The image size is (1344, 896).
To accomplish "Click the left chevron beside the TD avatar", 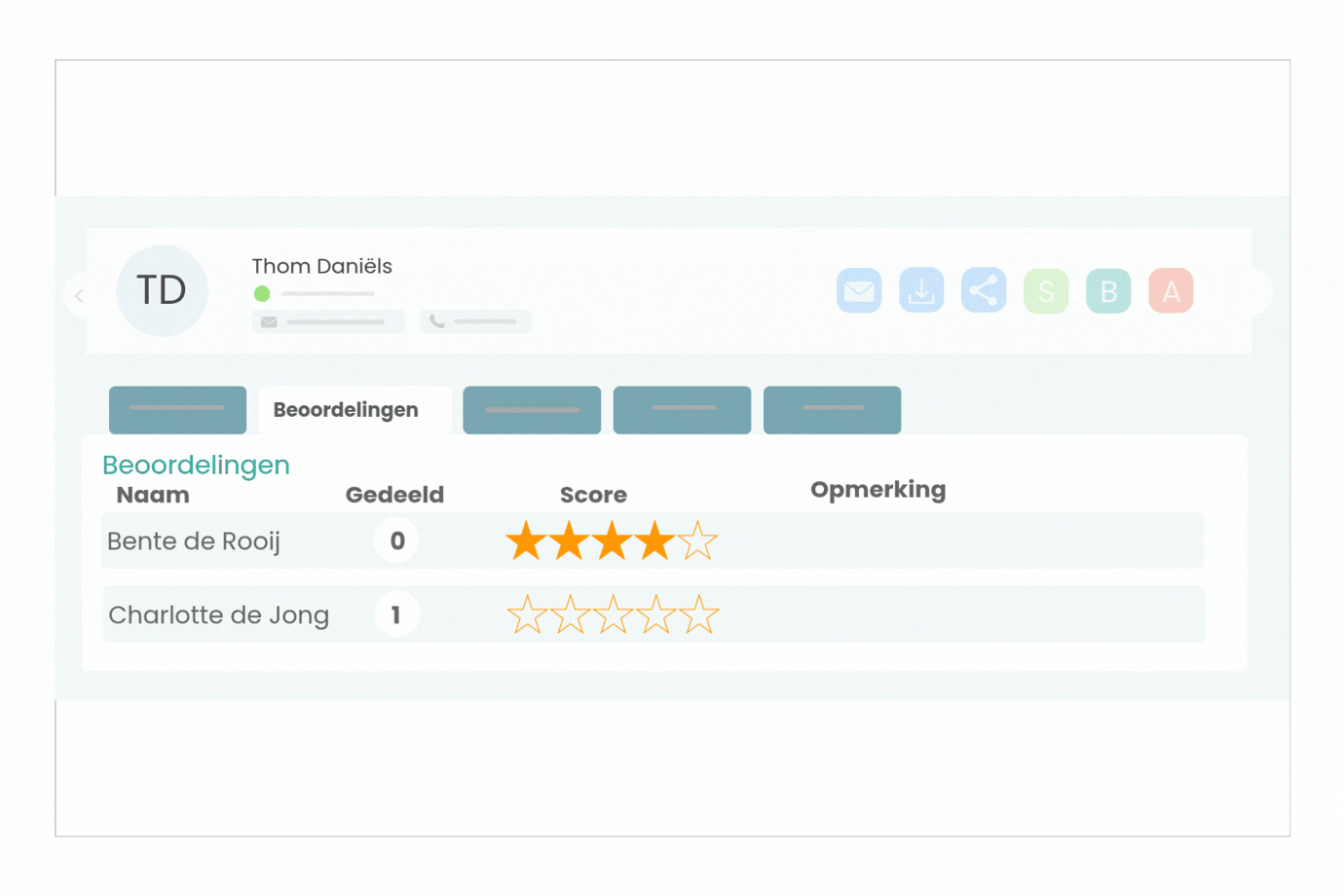I will 80,295.
